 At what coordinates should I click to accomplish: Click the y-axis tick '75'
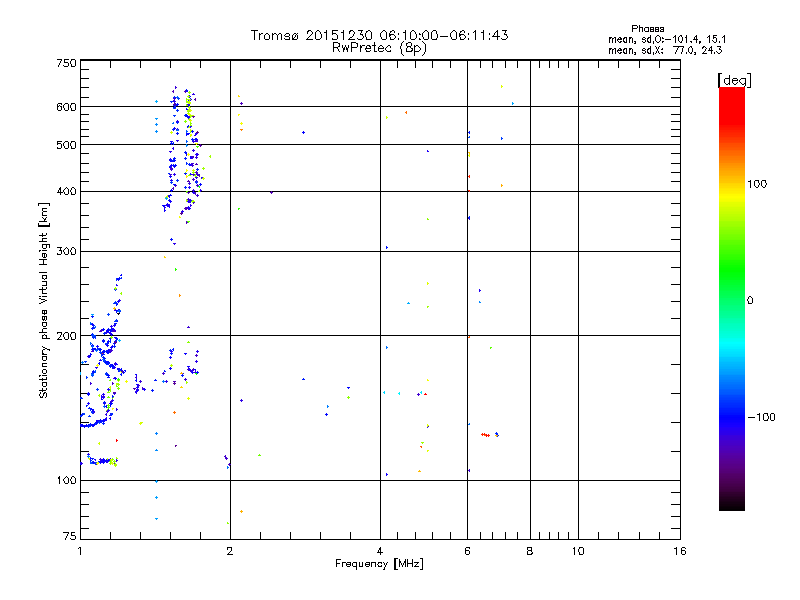point(70,536)
